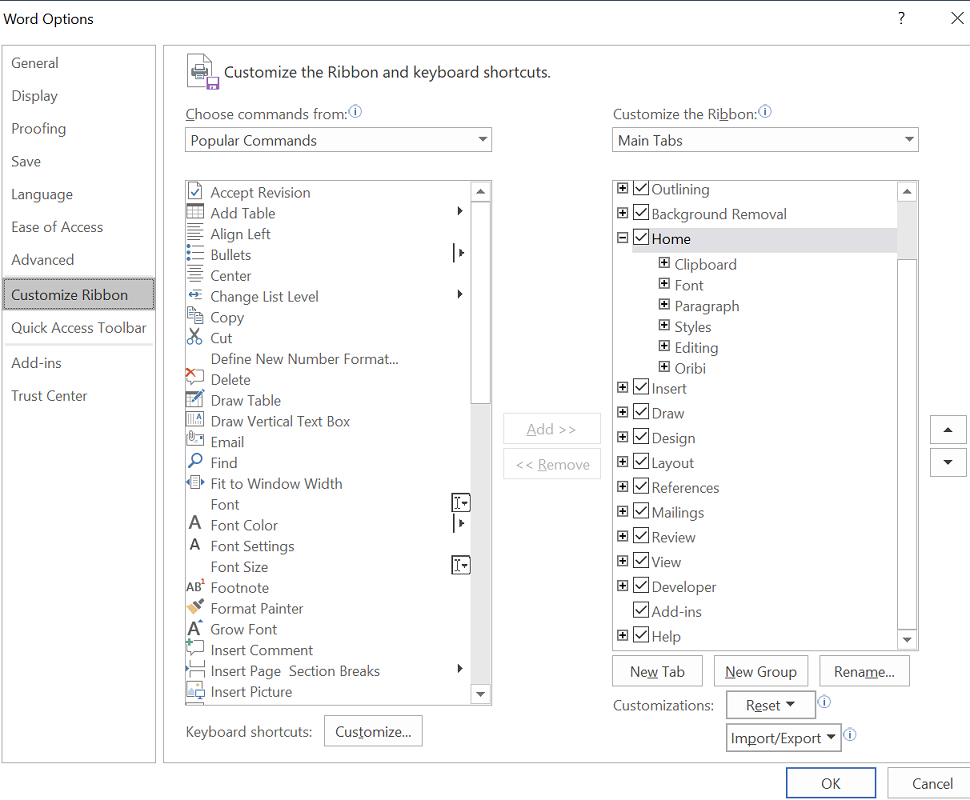Click the Email envelope icon

click(x=195, y=441)
